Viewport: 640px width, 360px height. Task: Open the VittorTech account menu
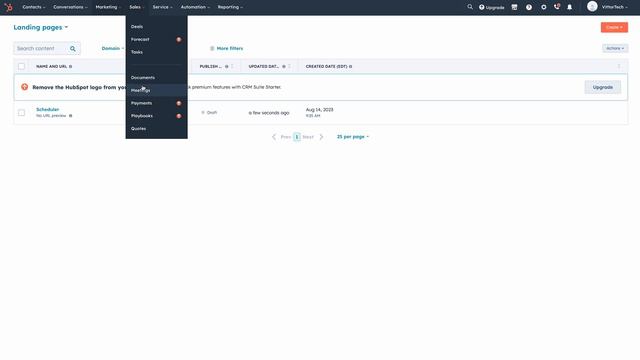(614, 7)
